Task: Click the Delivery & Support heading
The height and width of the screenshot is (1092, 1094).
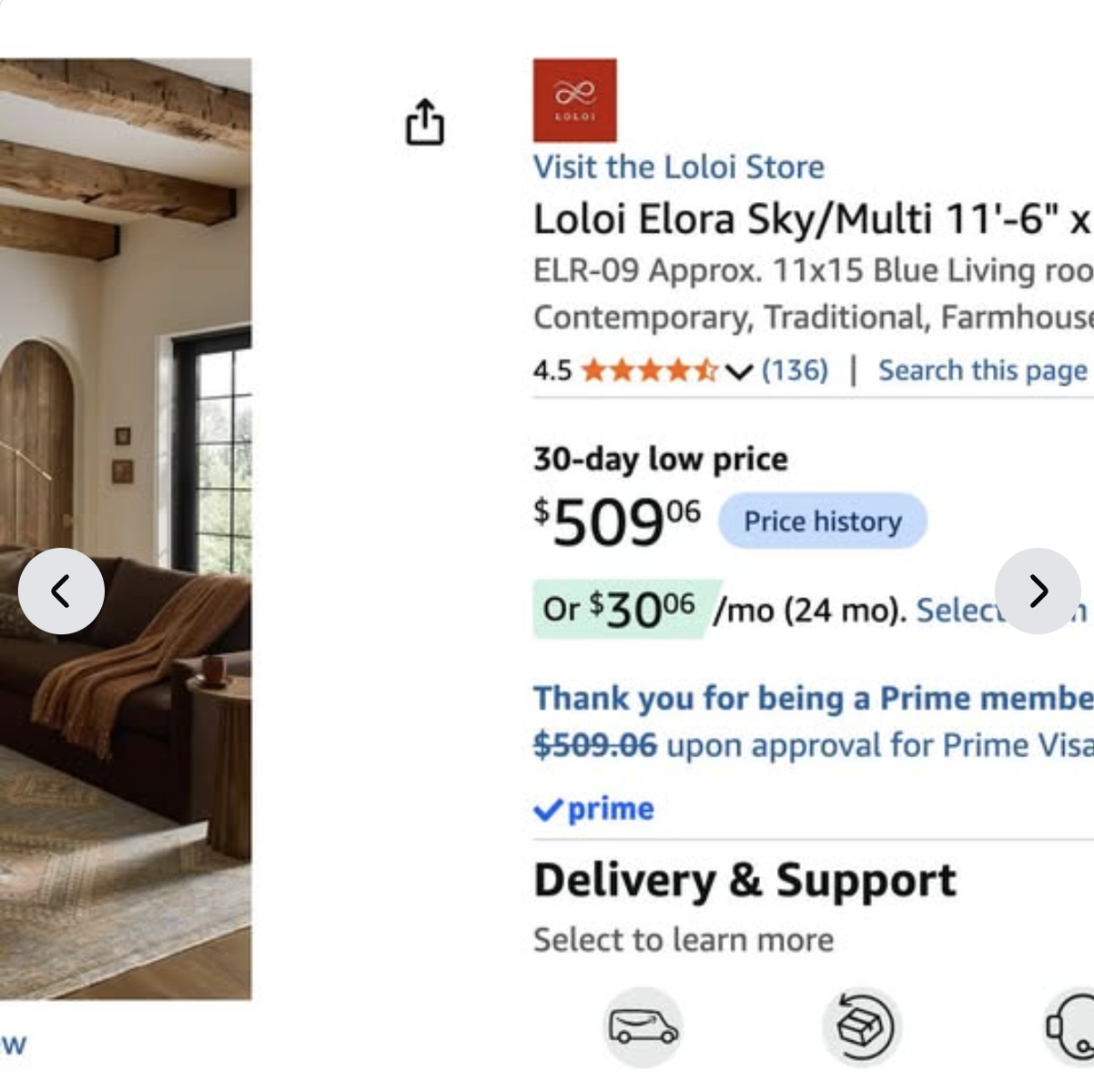Action: click(745, 880)
